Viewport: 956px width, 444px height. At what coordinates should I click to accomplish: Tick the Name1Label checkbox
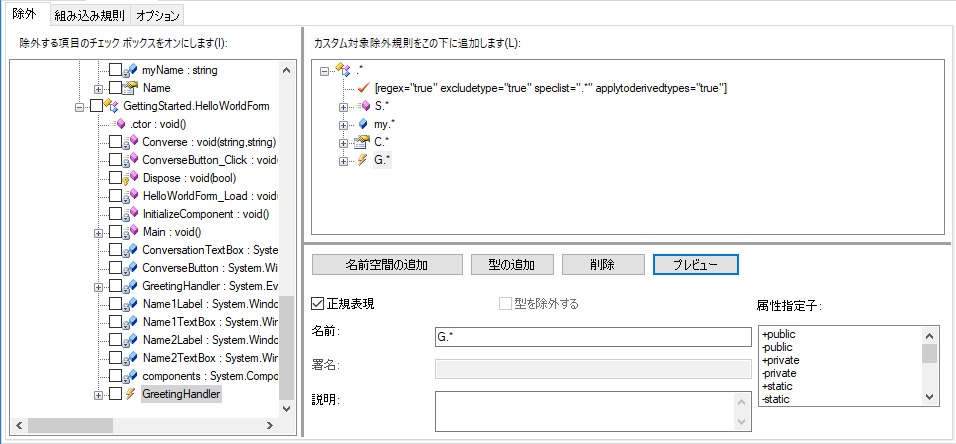(115, 304)
